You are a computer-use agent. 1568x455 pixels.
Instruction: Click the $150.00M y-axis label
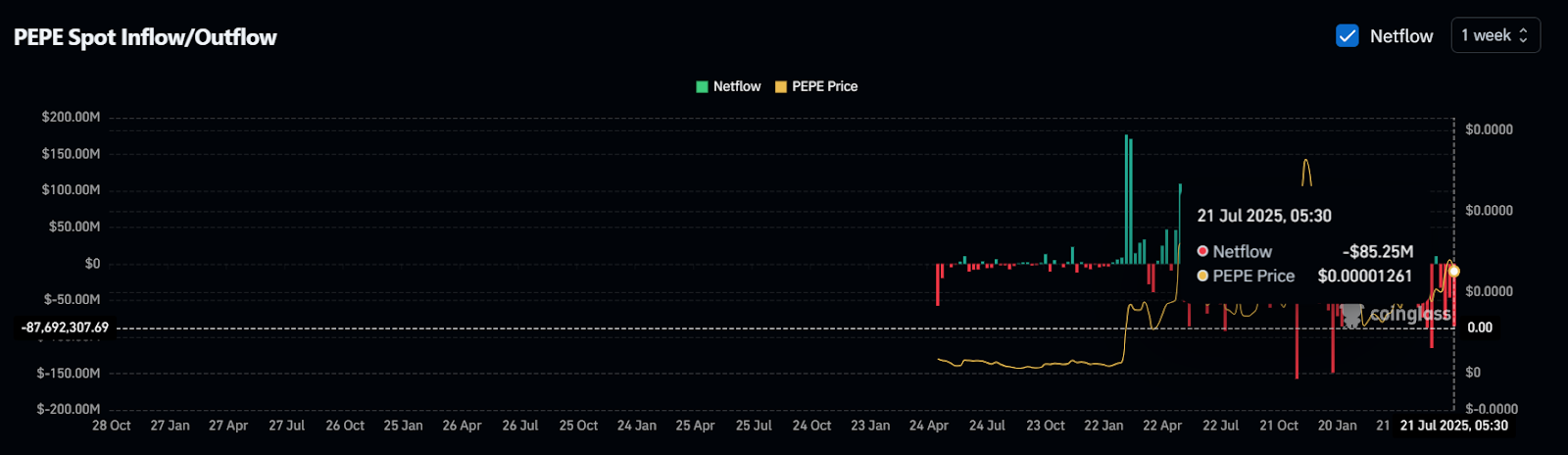pyautogui.click(x=71, y=154)
